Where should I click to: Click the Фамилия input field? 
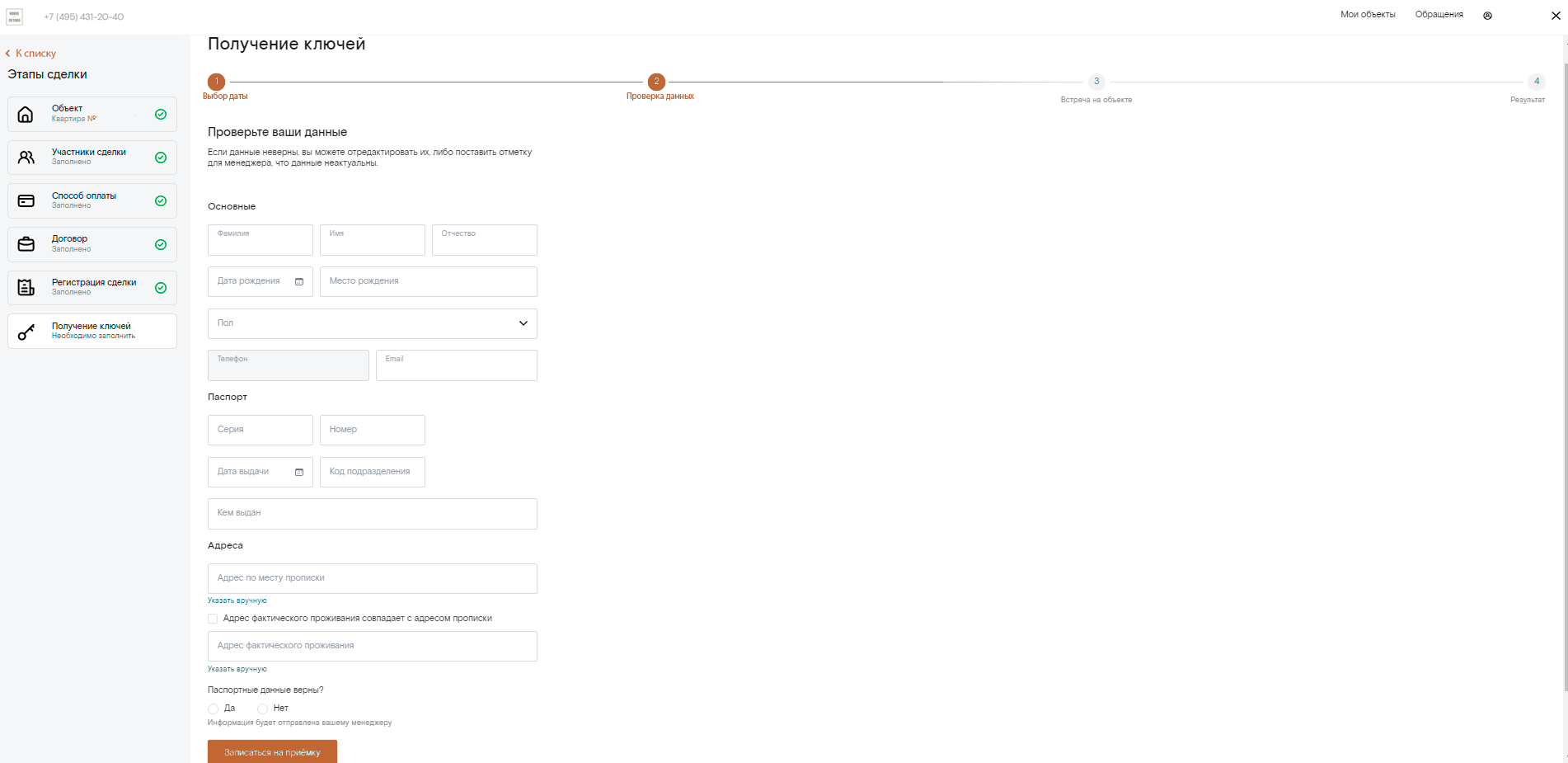coord(261,240)
